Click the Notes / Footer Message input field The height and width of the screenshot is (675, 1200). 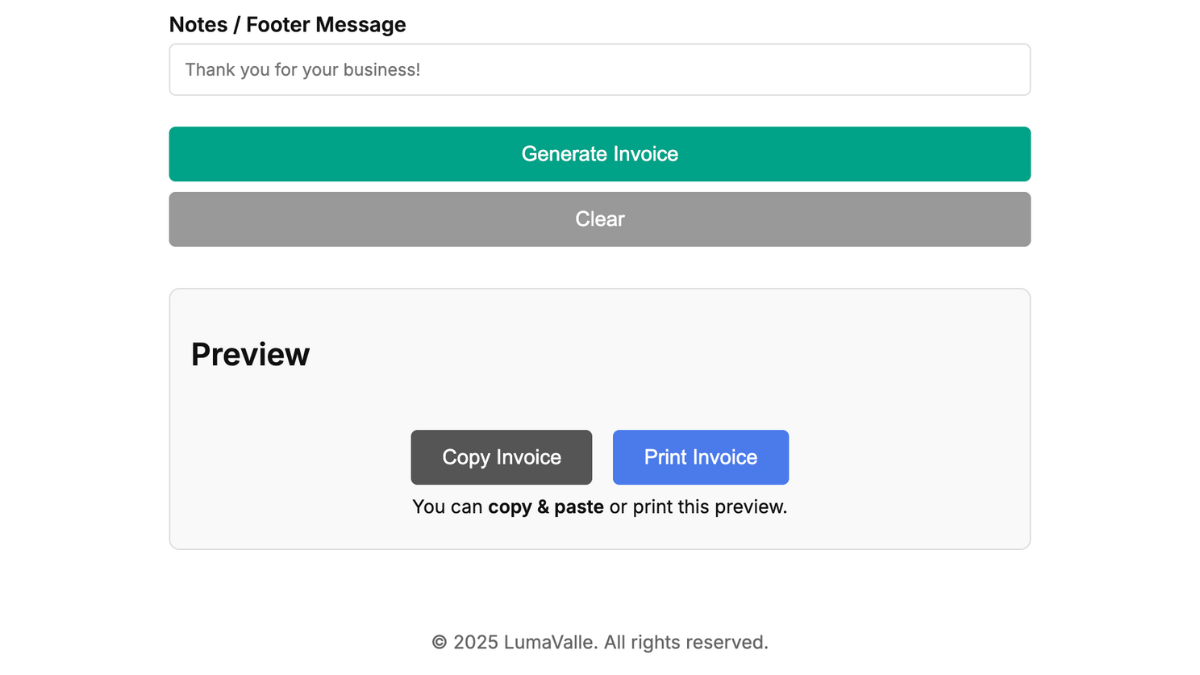tap(600, 70)
